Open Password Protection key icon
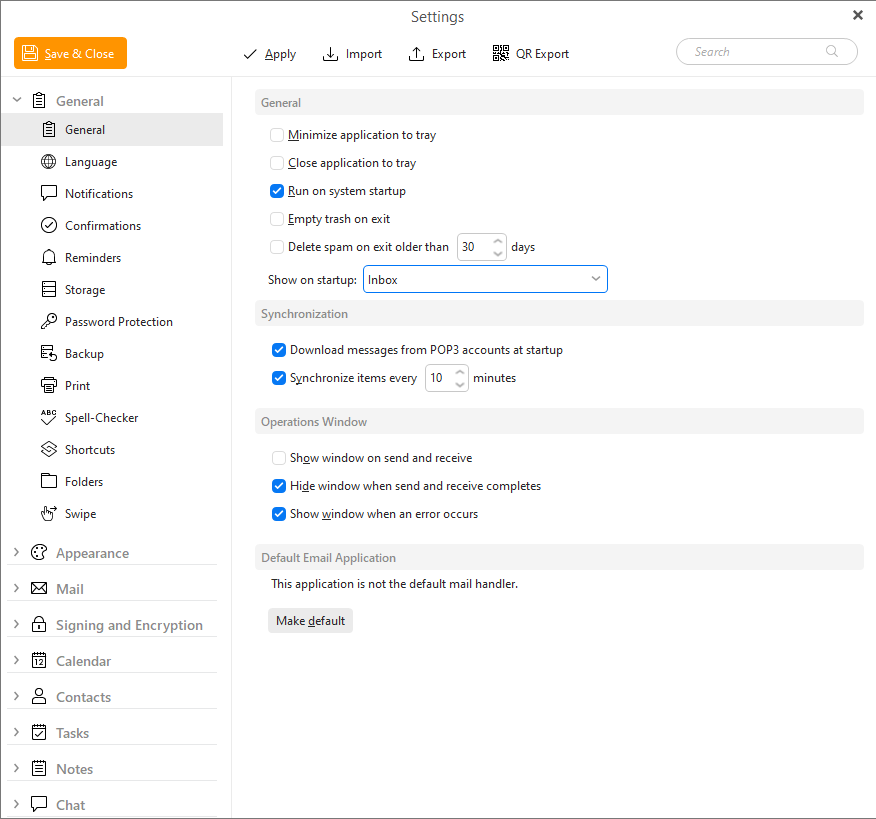The image size is (876, 819). [48, 322]
